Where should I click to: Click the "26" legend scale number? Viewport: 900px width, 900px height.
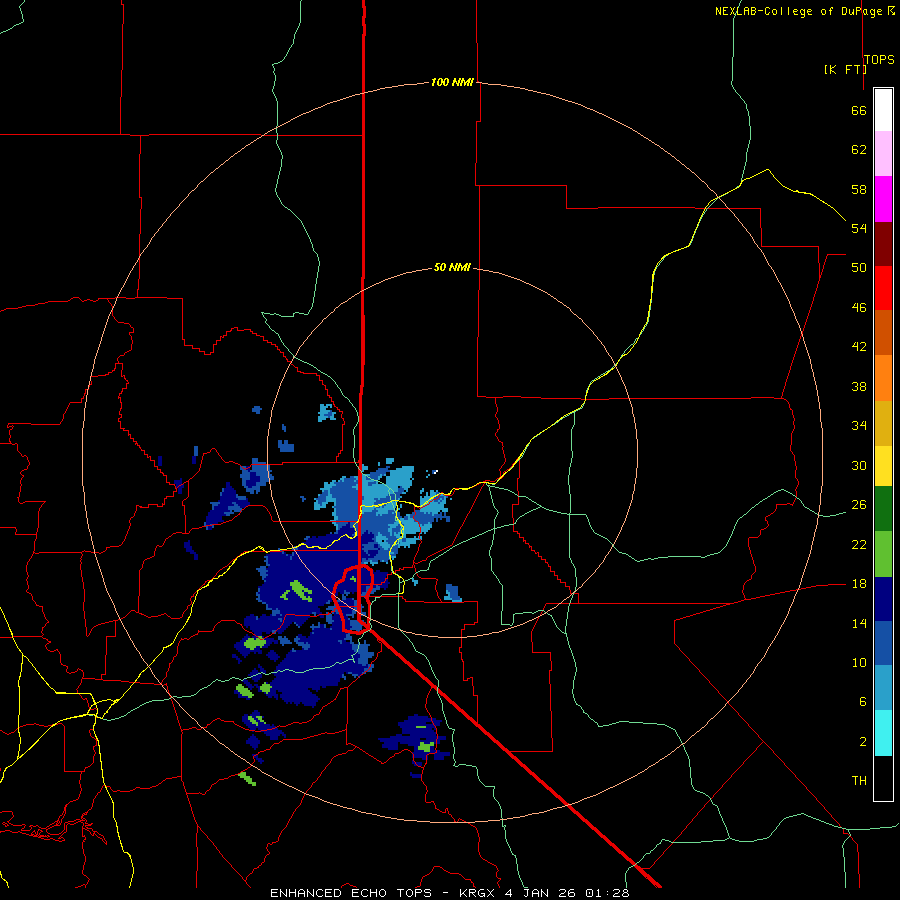pos(859,505)
